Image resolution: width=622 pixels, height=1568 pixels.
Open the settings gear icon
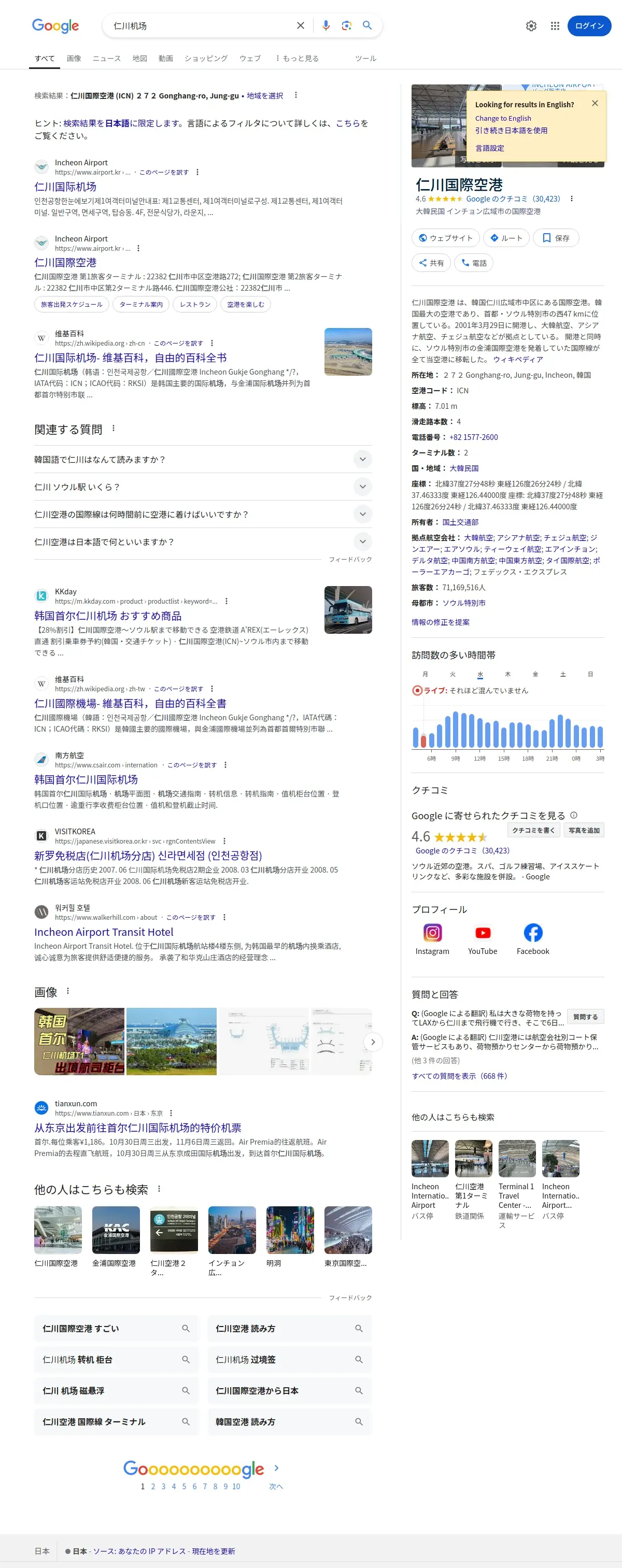coord(531,26)
